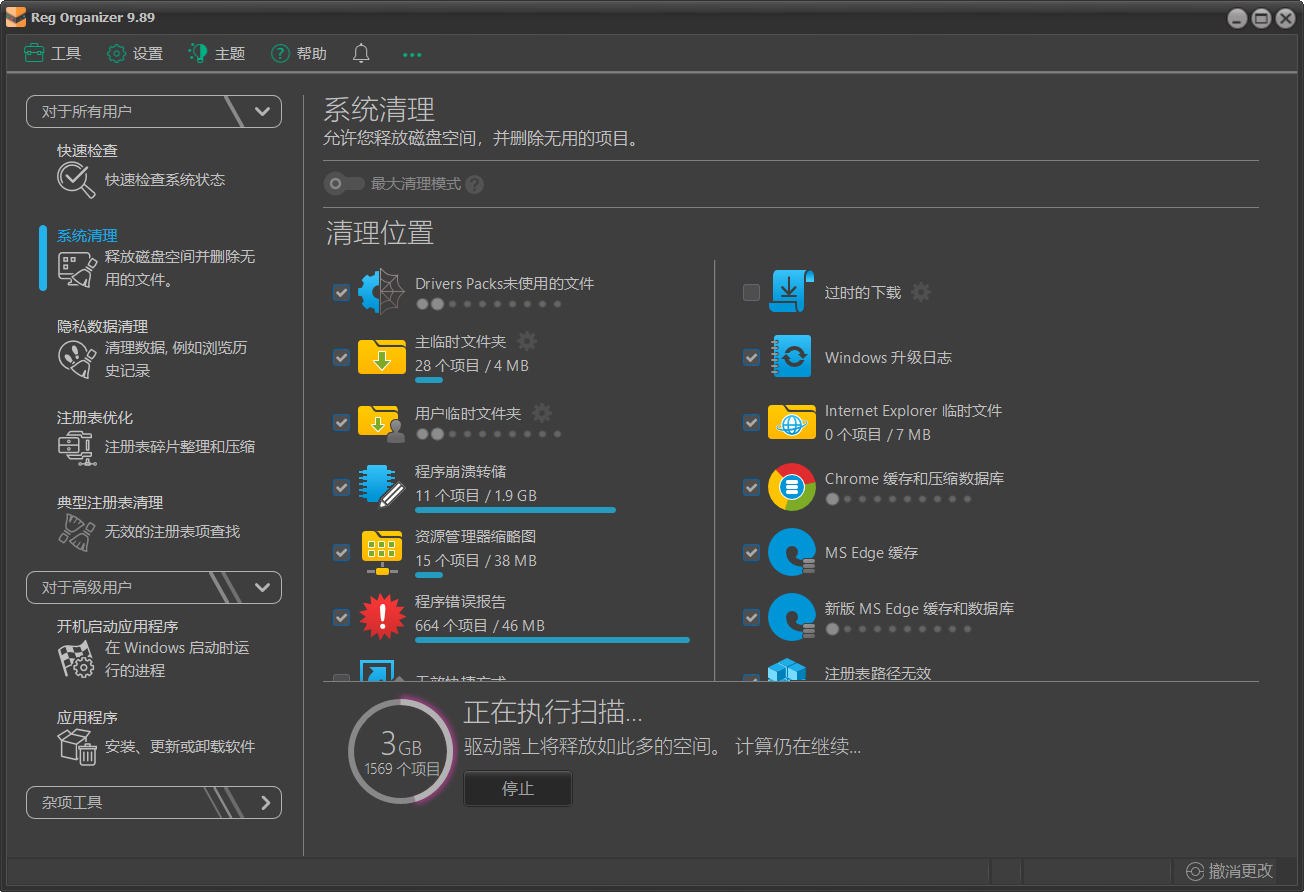
Task: Click 撤消更改 in the status bar
Action: coord(1230,871)
